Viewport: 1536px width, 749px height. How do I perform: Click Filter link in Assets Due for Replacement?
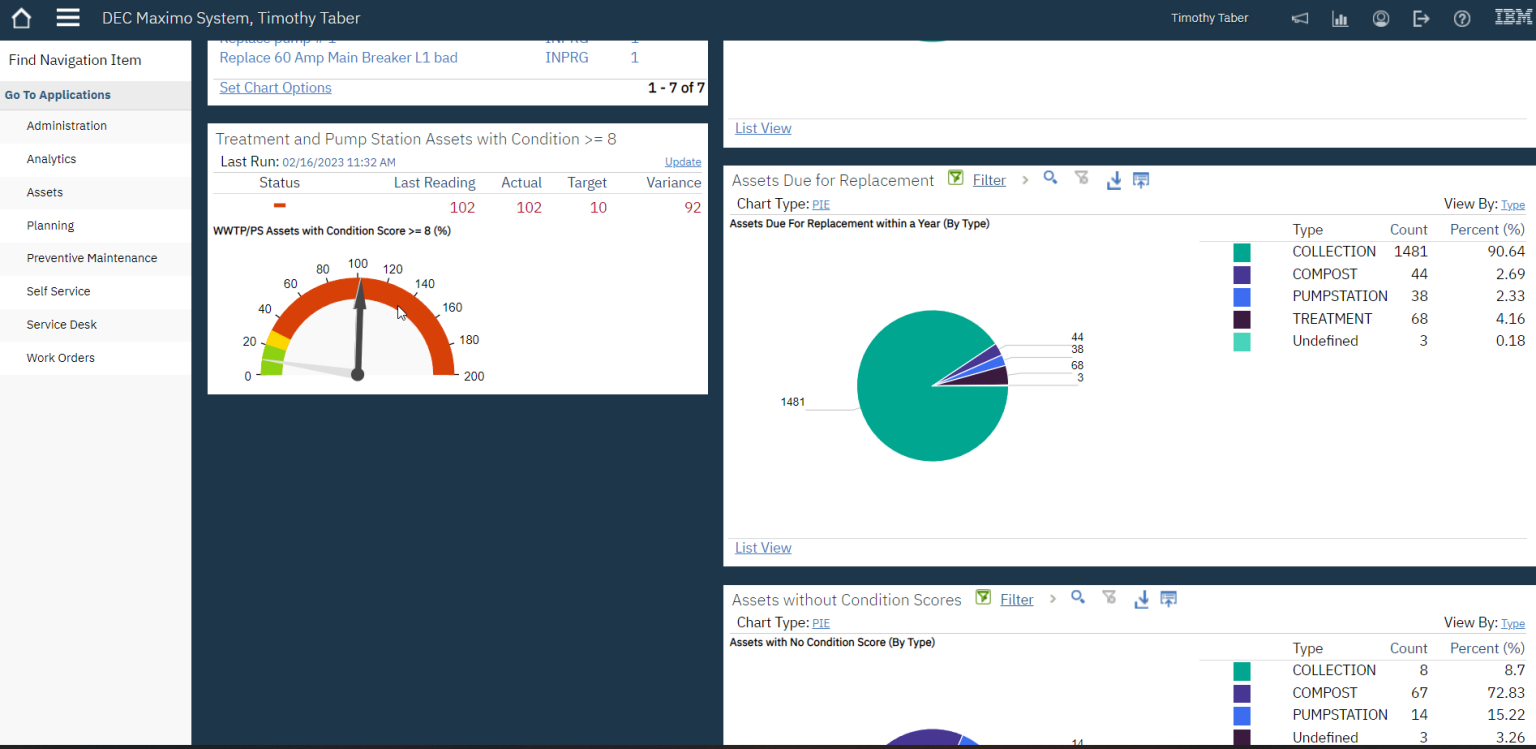tap(989, 180)
